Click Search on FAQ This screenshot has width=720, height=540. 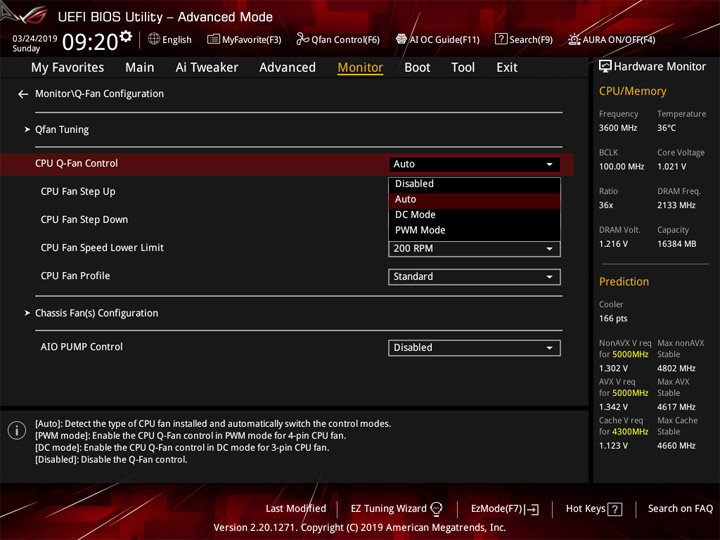(x=680, y=509)
